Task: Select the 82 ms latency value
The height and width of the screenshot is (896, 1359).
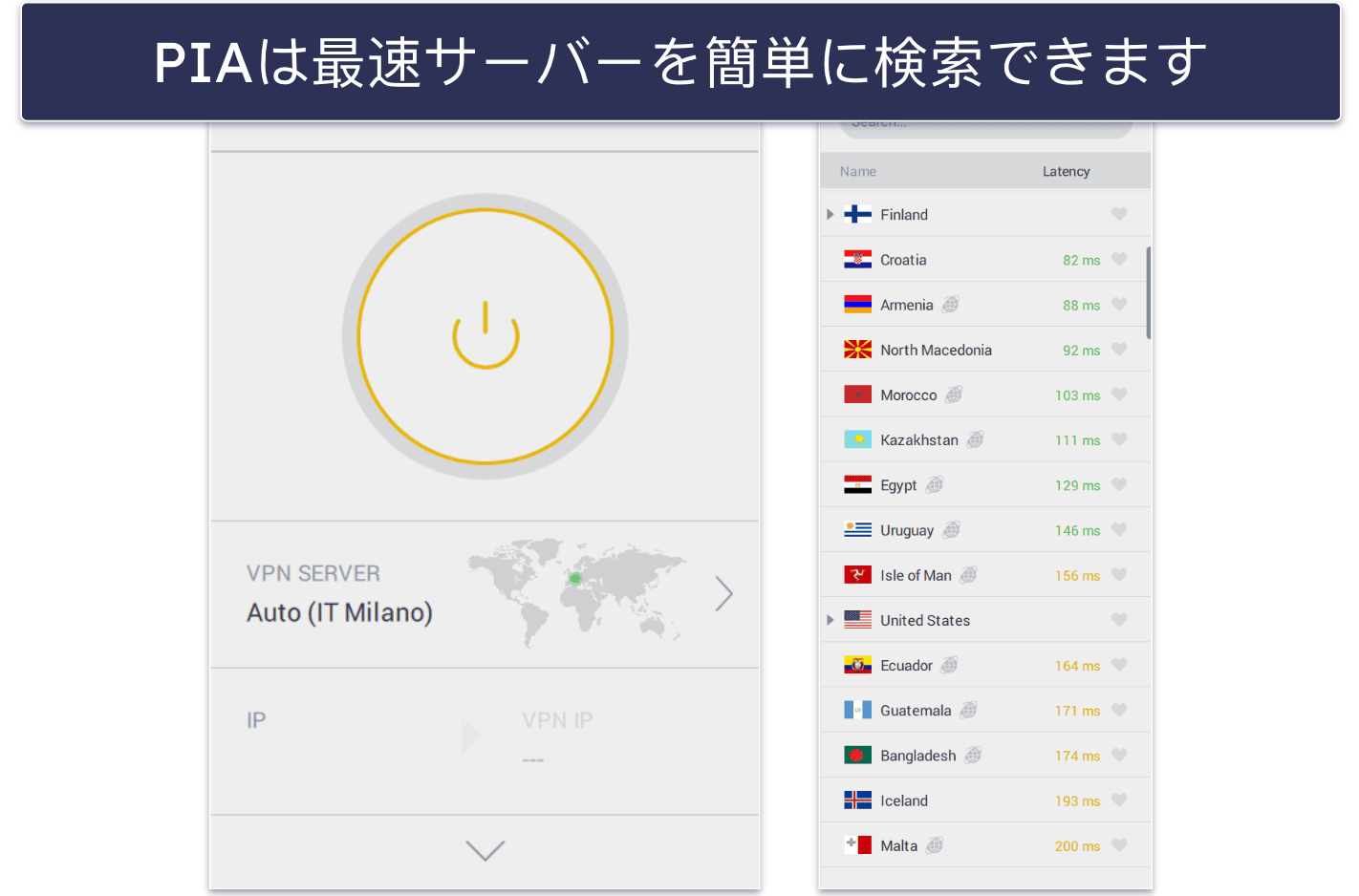Action: 1081,260
